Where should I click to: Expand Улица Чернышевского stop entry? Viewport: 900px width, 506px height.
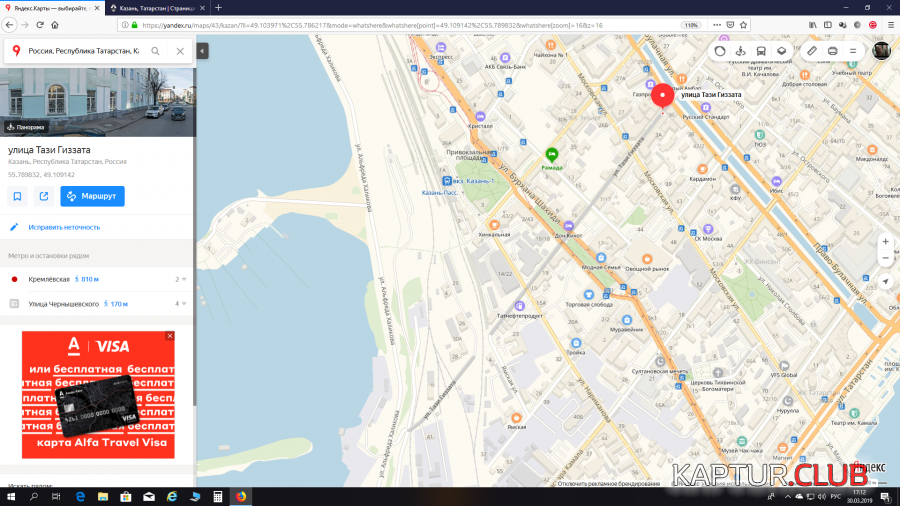184,303
